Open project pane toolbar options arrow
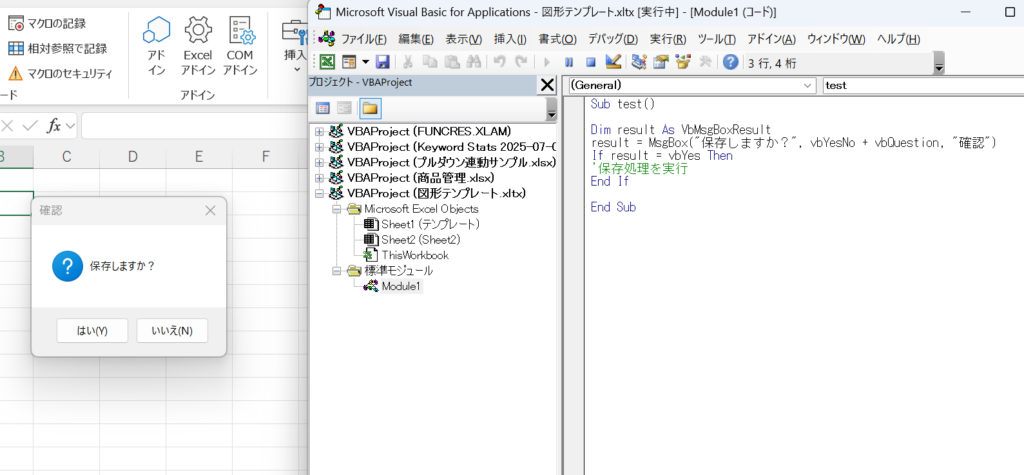1024x475 pixels. coord(551,109)
